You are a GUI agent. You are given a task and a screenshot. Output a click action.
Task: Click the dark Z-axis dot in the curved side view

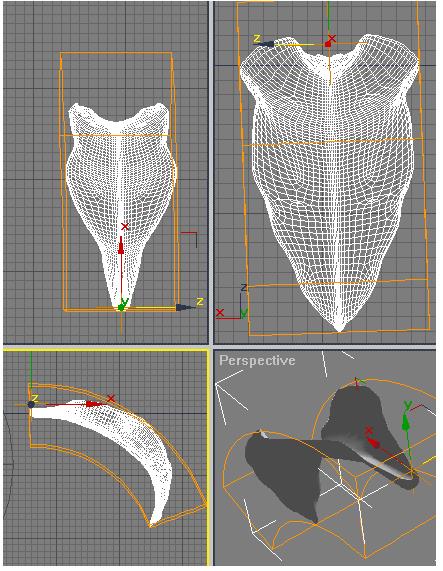click(31, 404)
